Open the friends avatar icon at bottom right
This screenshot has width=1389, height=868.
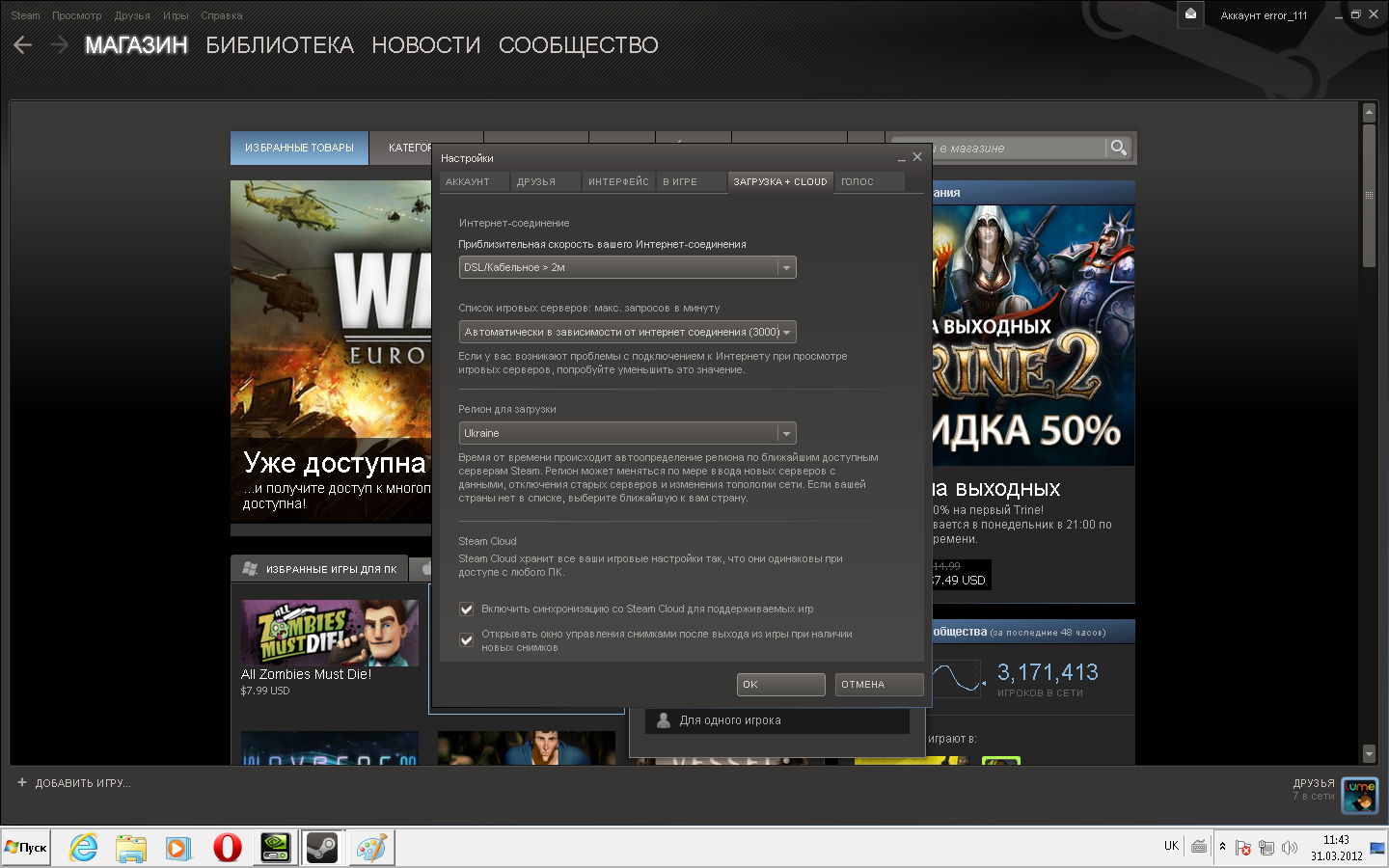(x=1360, y=796)
